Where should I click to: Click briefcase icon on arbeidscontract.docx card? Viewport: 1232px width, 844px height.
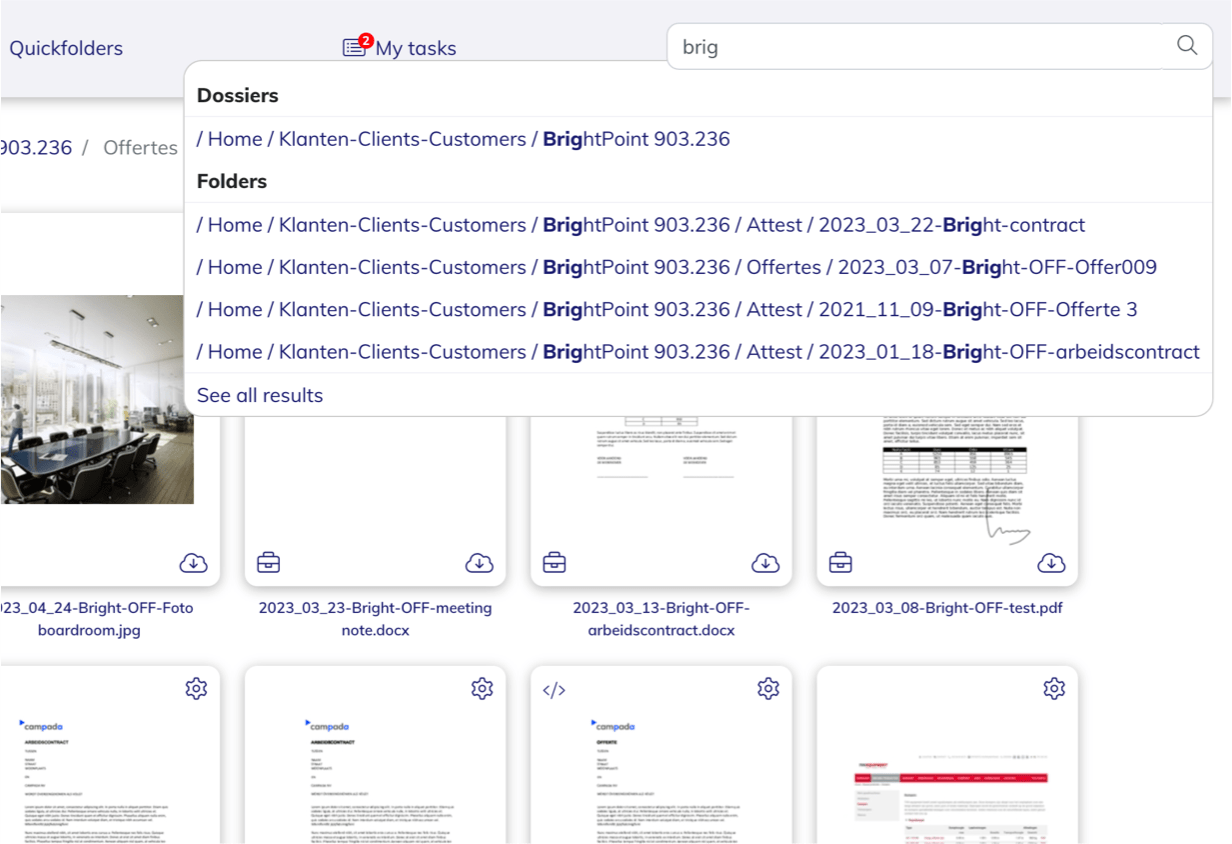pos(554,563)
